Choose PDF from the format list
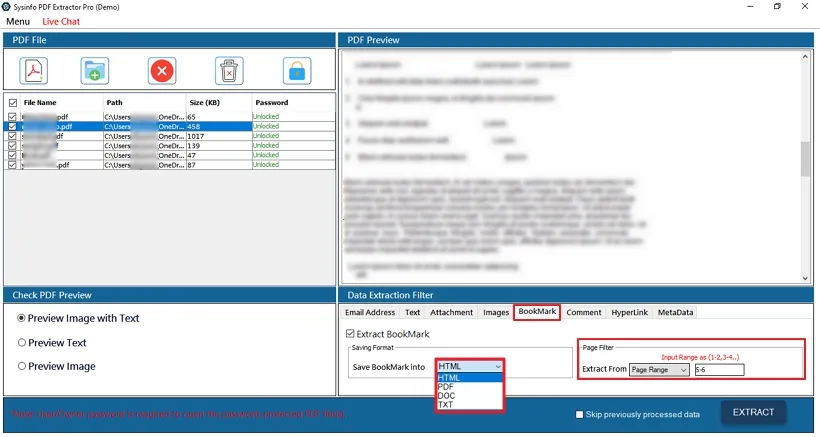 point(470,387)
